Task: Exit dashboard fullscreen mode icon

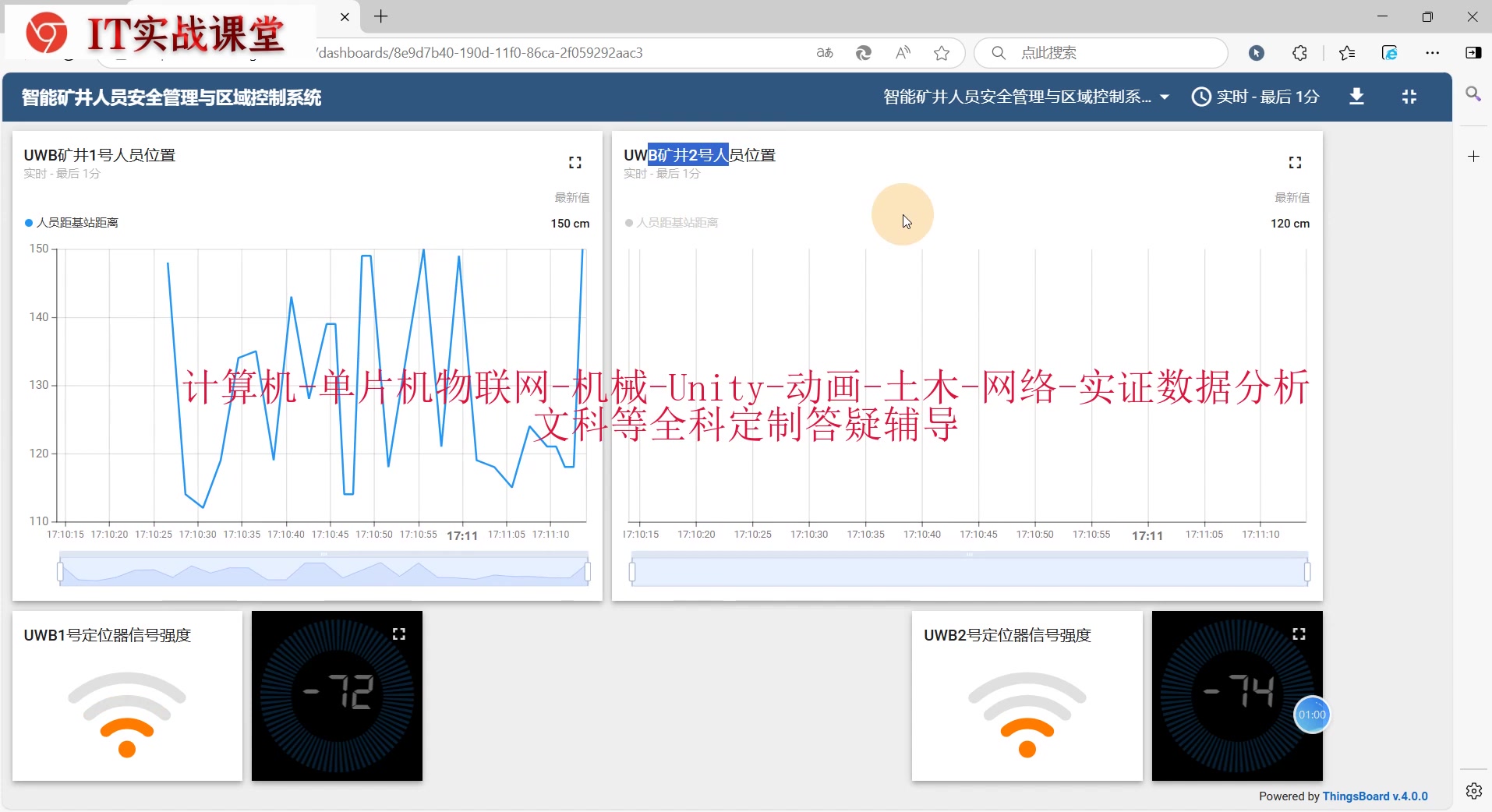Action: 1409,97
